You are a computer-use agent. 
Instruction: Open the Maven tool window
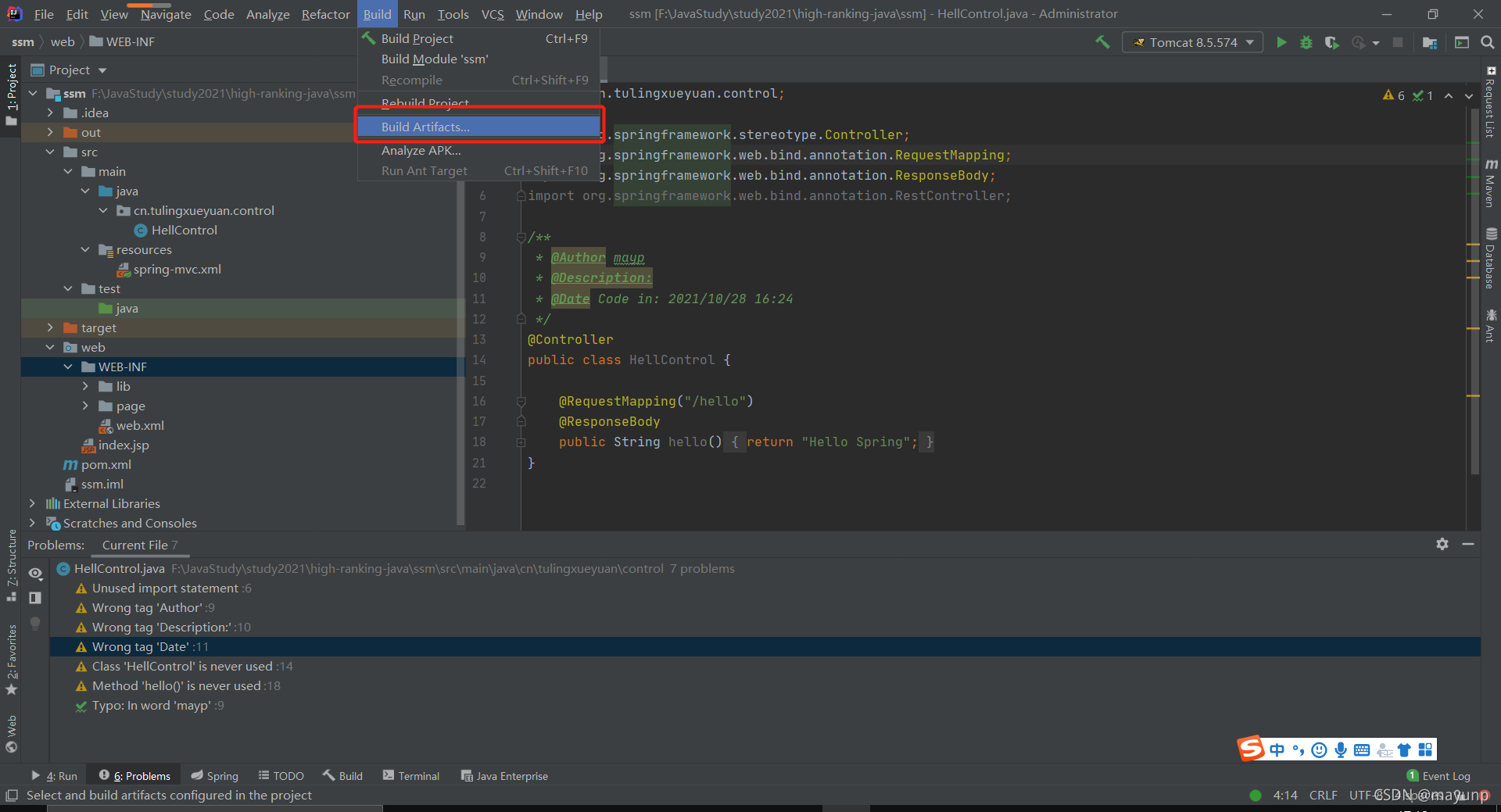(x=1491, y=183)
